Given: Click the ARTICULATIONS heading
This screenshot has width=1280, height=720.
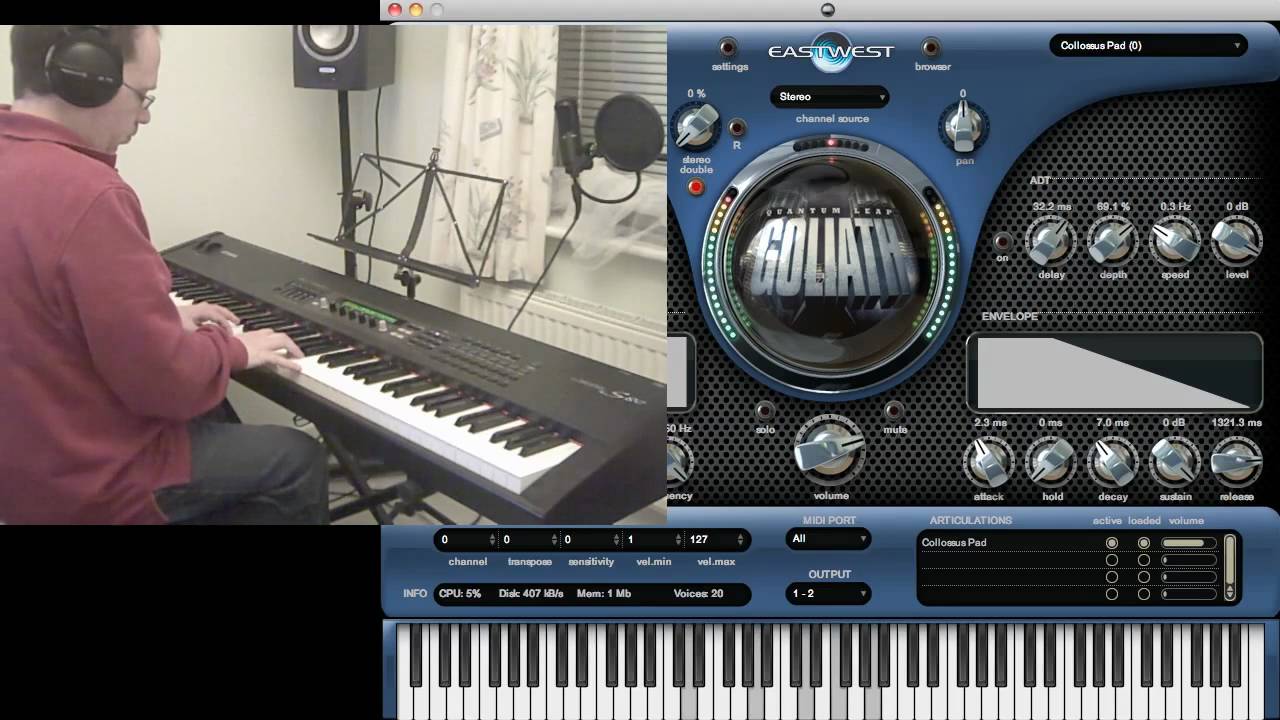Looking at the screenshot, I should click(970, 520).
